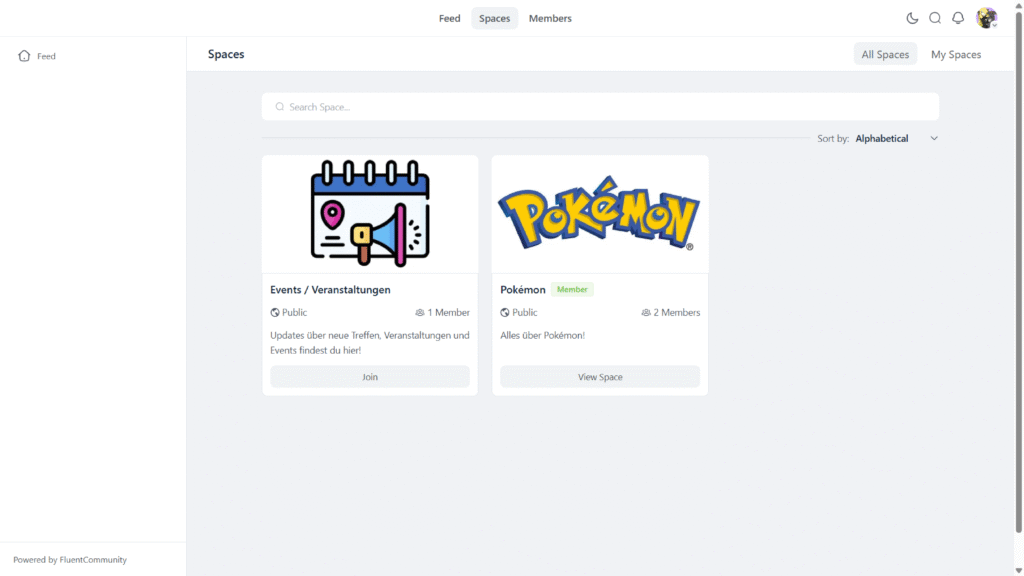Click the "Alles über Pokémon!" description
Viewport: 1024px width, 576px height.
(x=542, y=335)
